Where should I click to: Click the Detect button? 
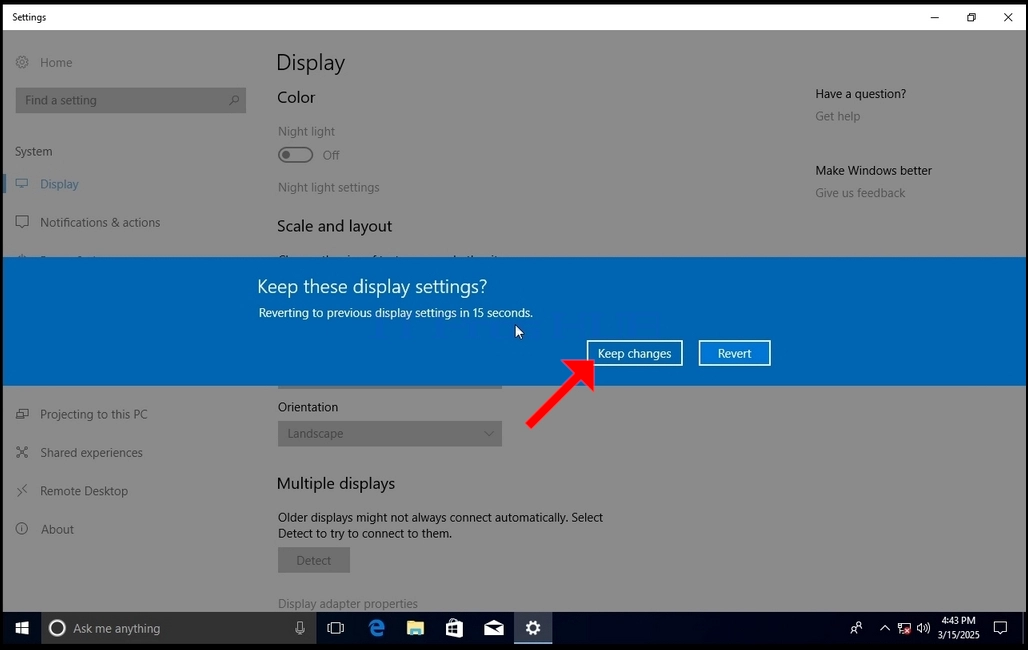click(313, 560)
